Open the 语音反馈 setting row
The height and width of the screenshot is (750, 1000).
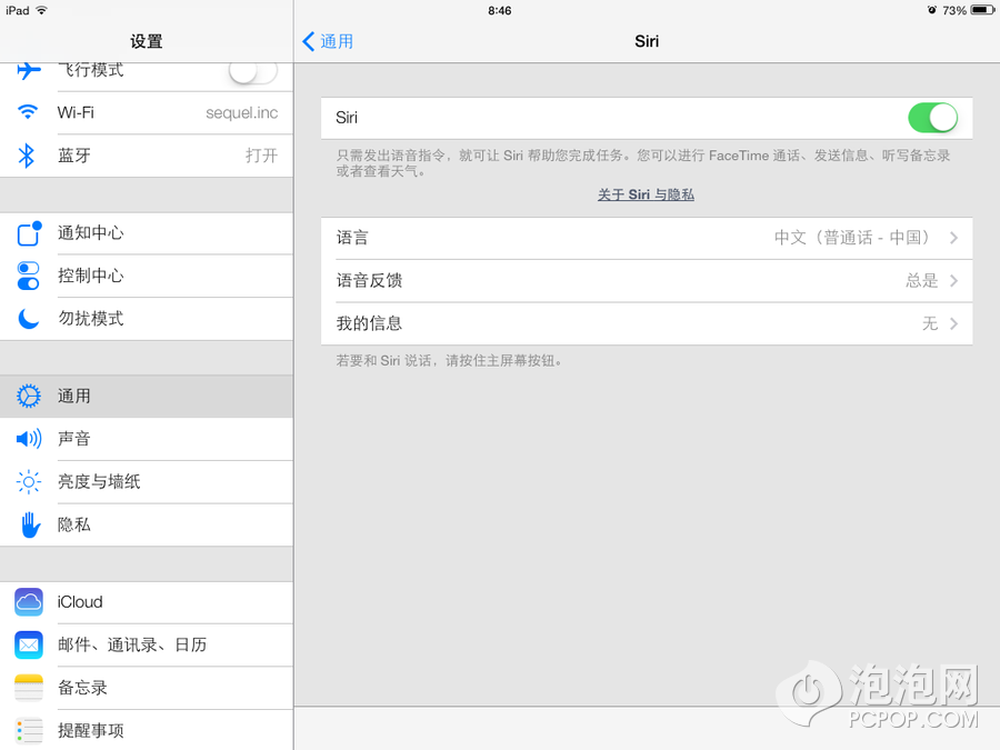click(647, 281)
